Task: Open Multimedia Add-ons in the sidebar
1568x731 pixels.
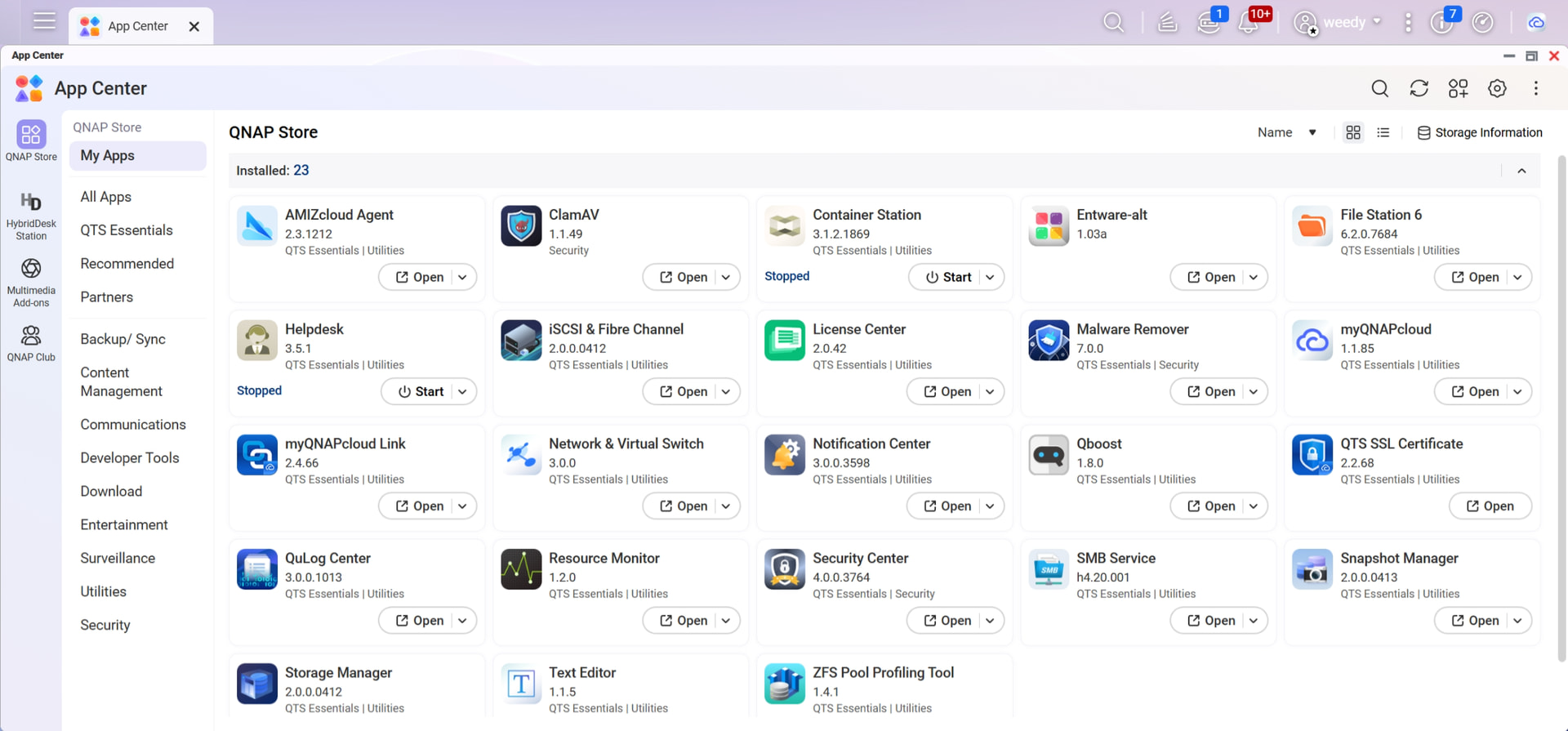Action: (31, 282)
